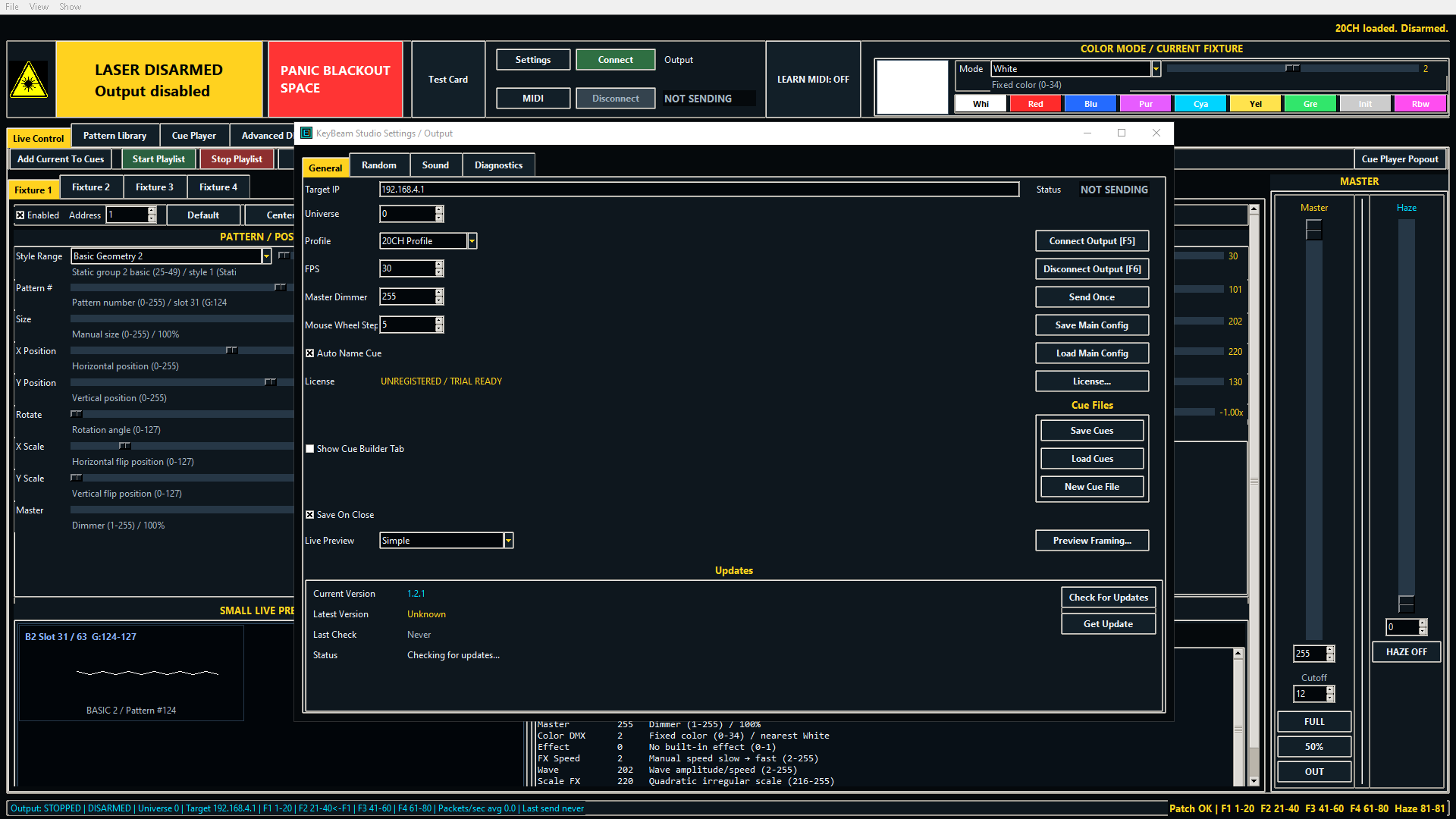Click the Universe number input field

point(407,214)
